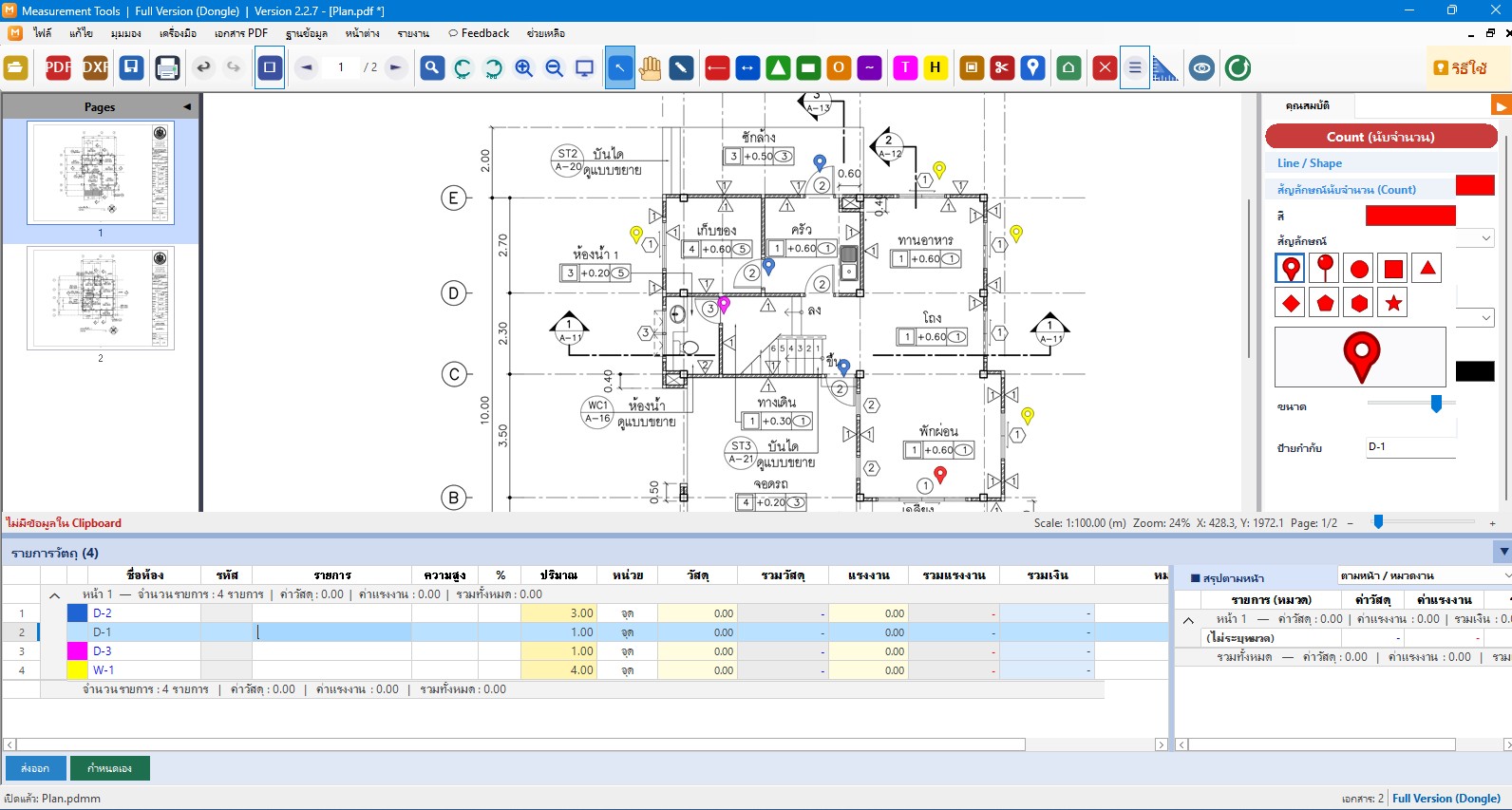The width and height of the screenshot is (1512, 810).
Task: Rotate page clockwise
Action: [x=493, y=67]
